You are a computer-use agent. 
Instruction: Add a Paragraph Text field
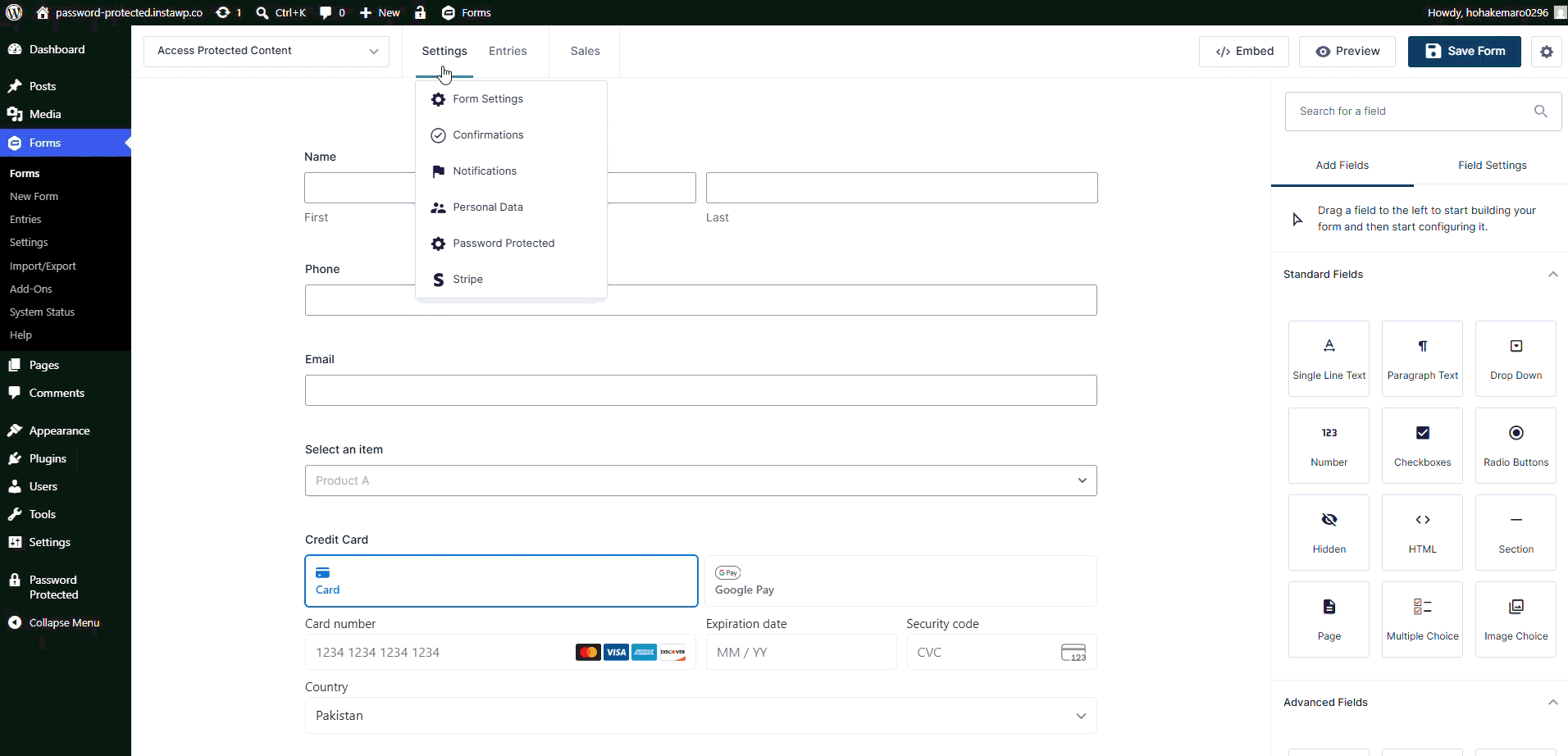tap(1422, 358)
